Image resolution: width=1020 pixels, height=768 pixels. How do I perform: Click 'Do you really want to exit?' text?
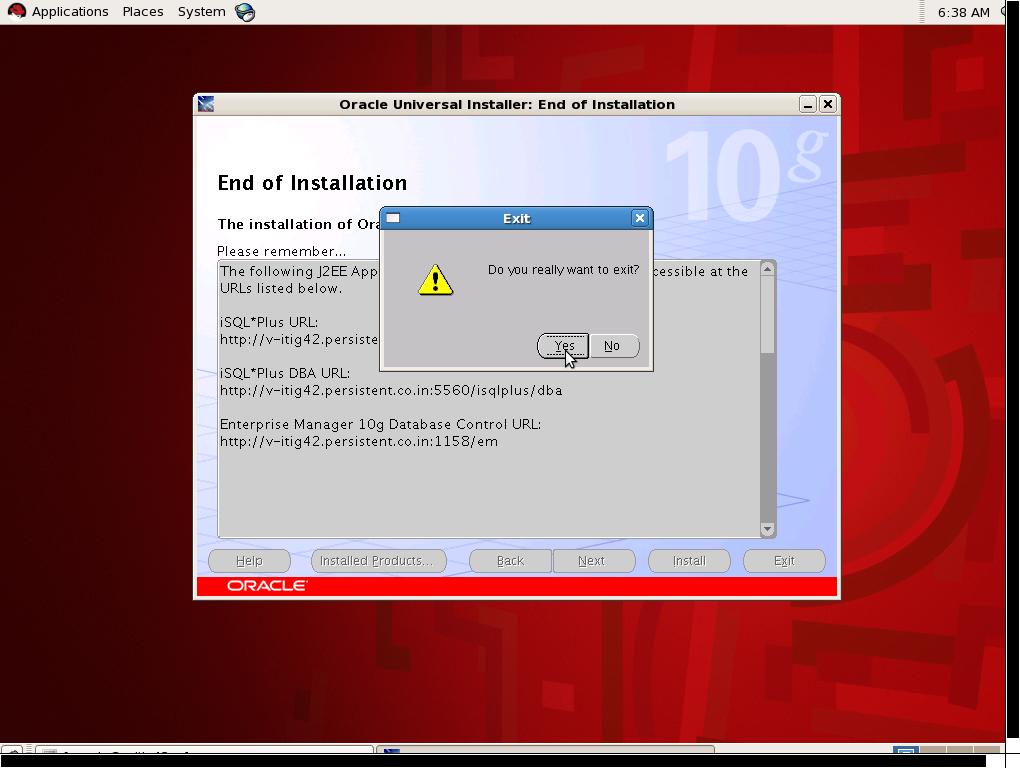[563, 270]
